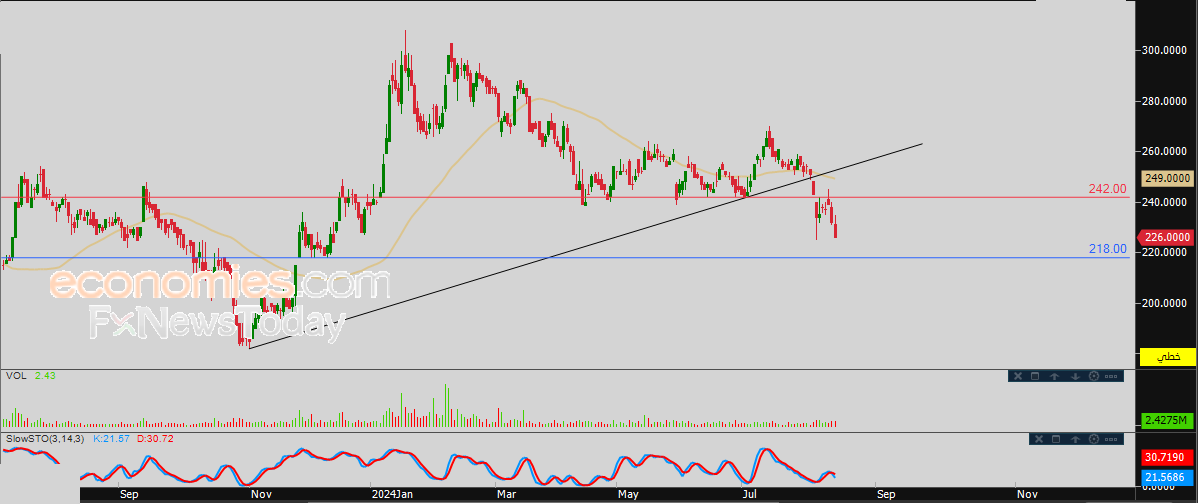Select the 249.0000 moving average price tag

coord(1167,178)
